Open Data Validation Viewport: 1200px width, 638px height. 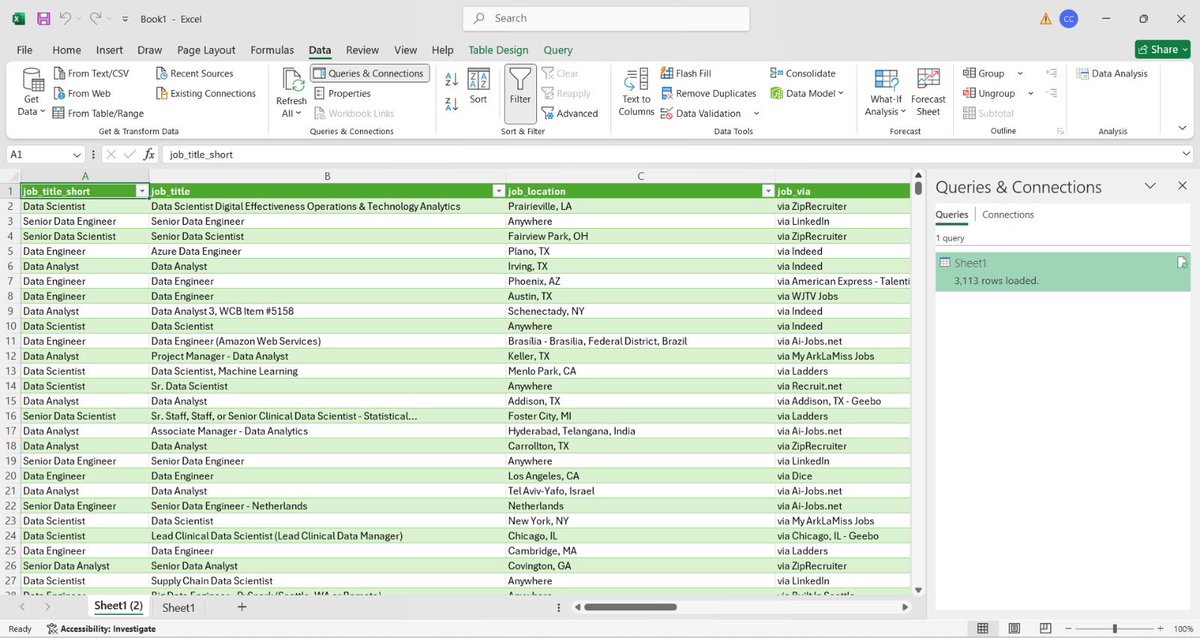point(700,113)
